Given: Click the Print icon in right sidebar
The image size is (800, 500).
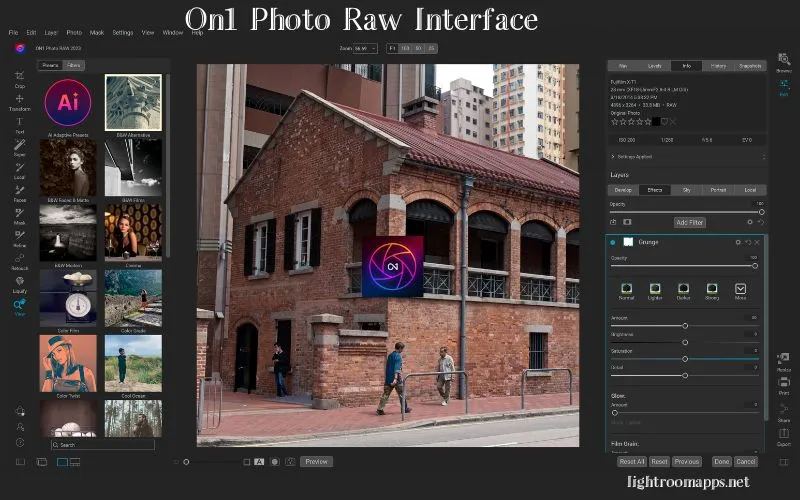Looking at the screenshot, I should click(x=784, y=385).
